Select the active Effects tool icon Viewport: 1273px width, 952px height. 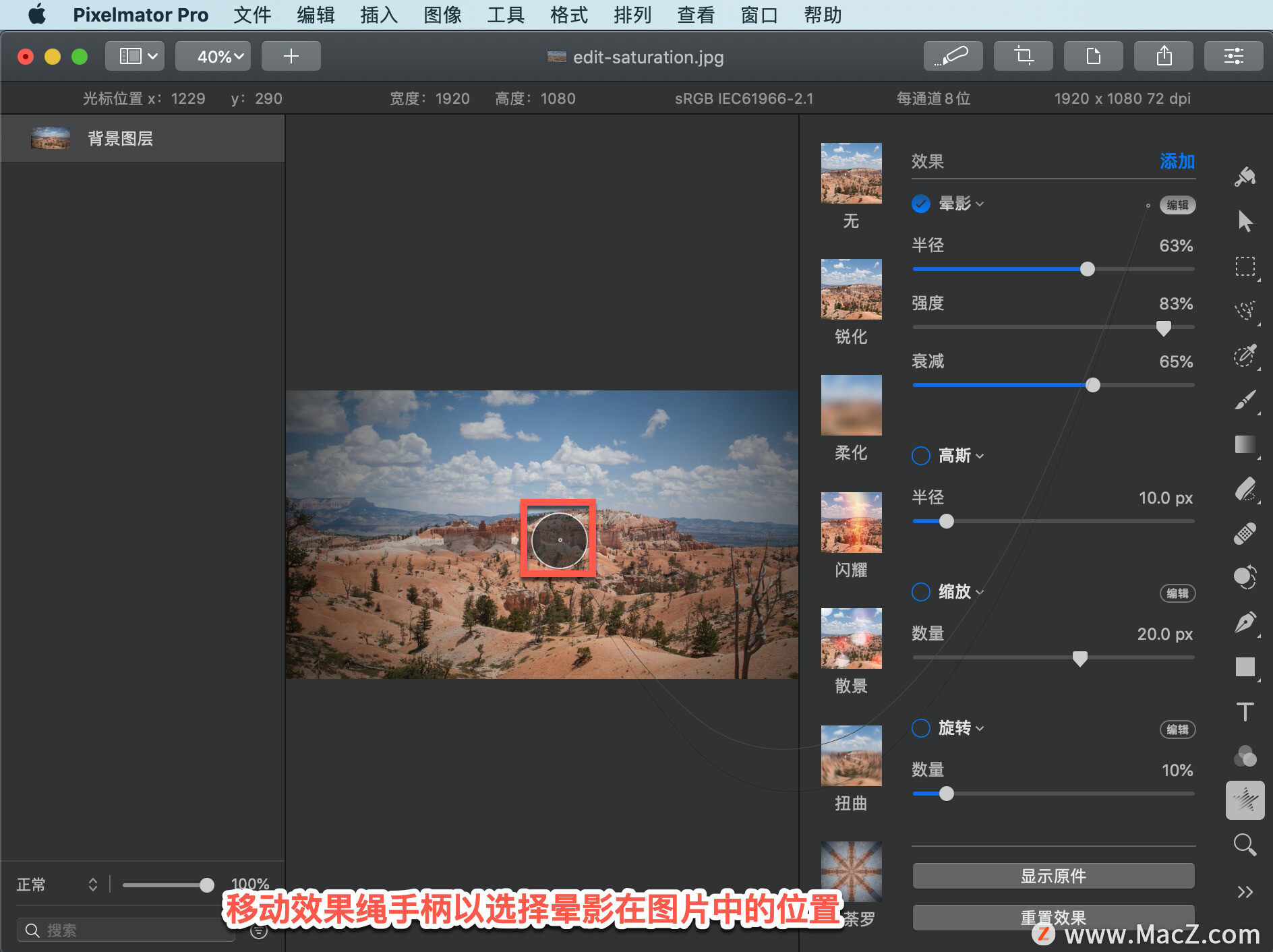pos(1245,800)
